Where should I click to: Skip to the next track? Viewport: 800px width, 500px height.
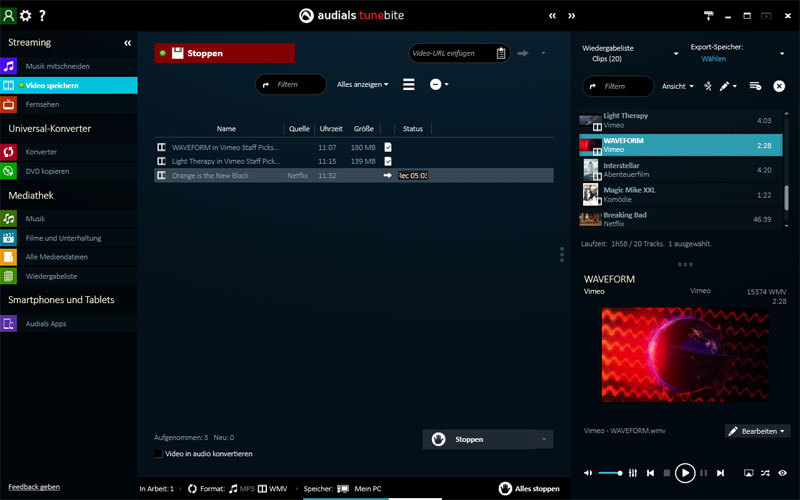(x=718, y=472)
